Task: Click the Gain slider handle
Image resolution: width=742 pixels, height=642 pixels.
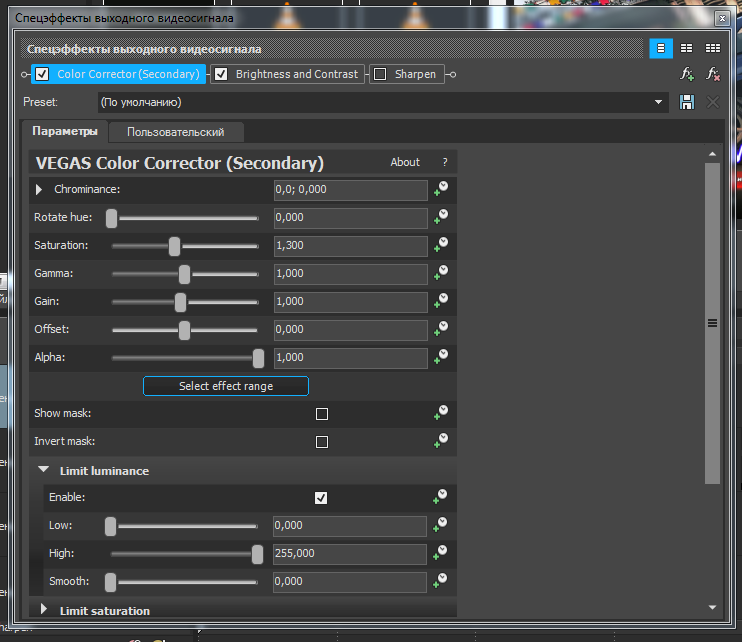Action: point(180,302)
